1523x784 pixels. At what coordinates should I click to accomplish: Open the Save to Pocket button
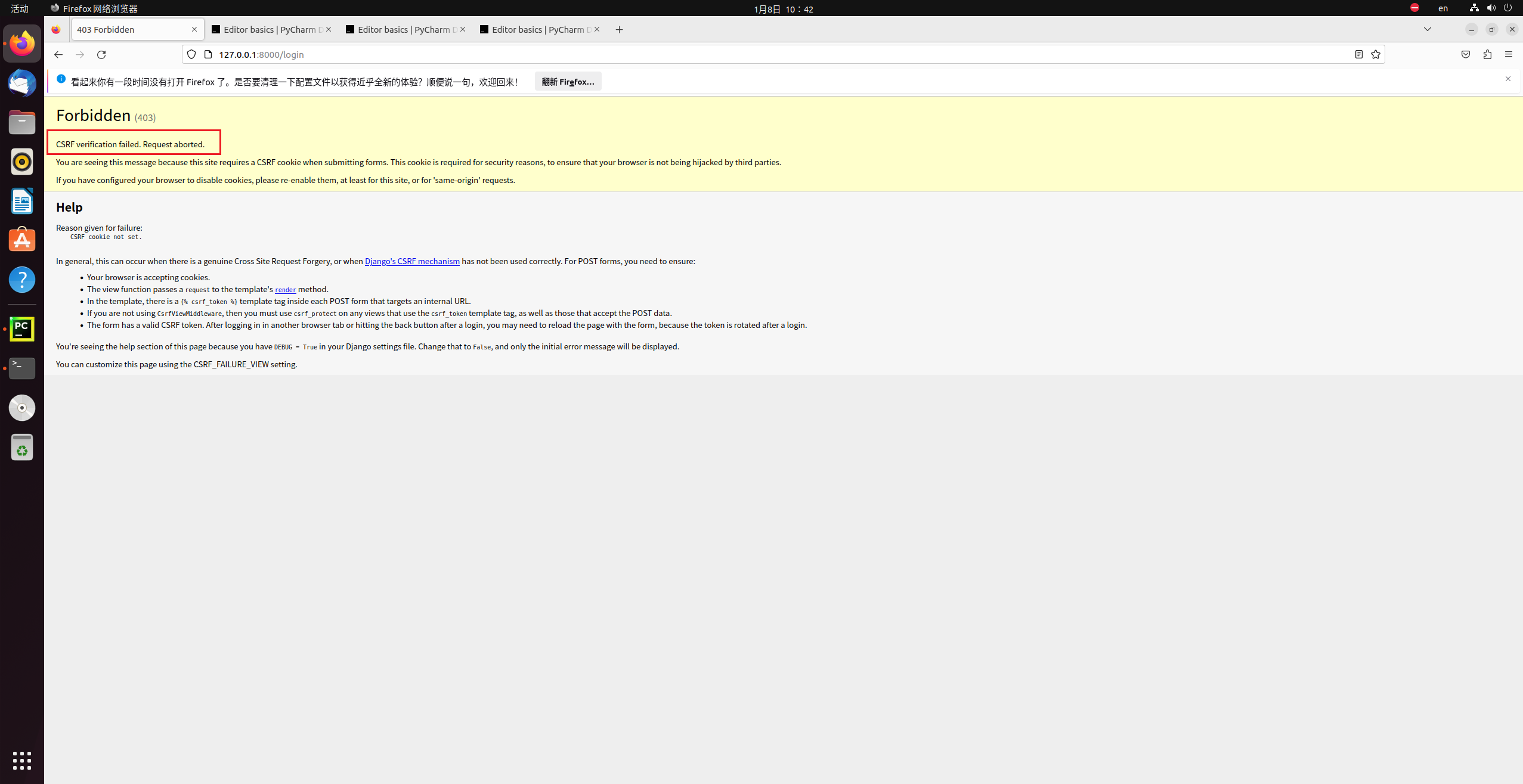tap(1465, 54)
